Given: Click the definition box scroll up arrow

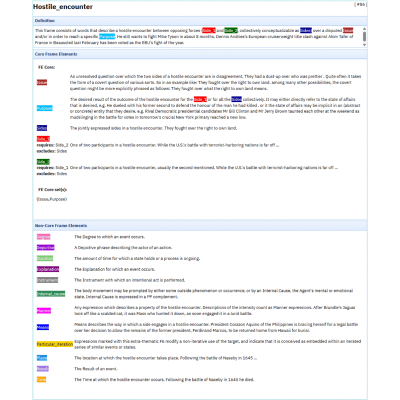Looking at the screenshot, I should click(364, 29).
